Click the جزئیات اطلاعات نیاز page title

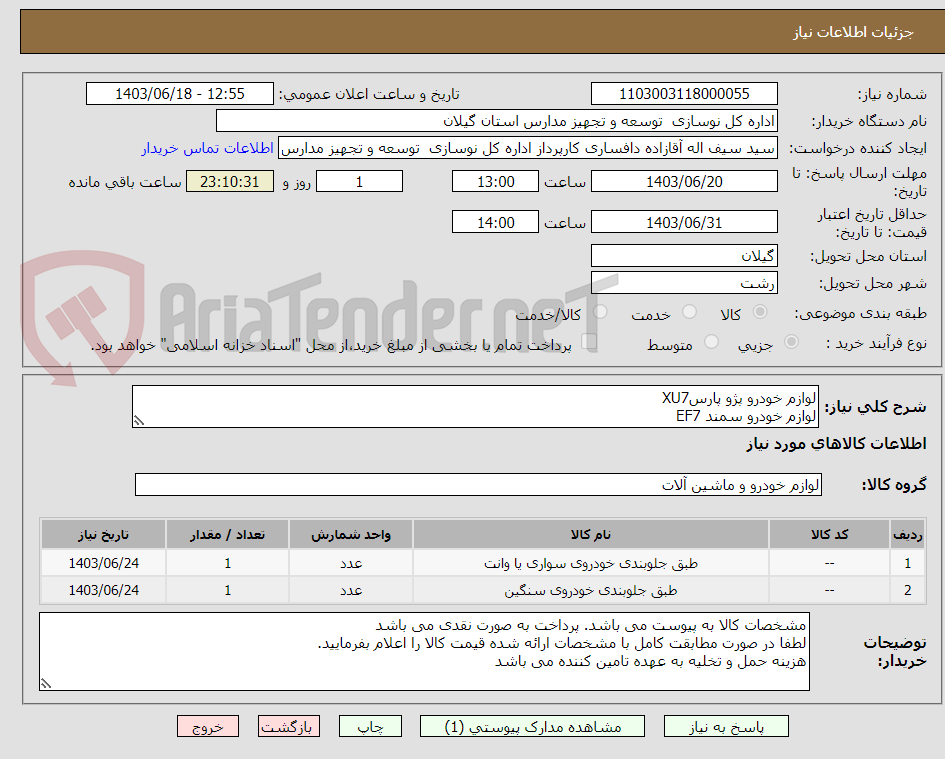click(x=853, y=32)
